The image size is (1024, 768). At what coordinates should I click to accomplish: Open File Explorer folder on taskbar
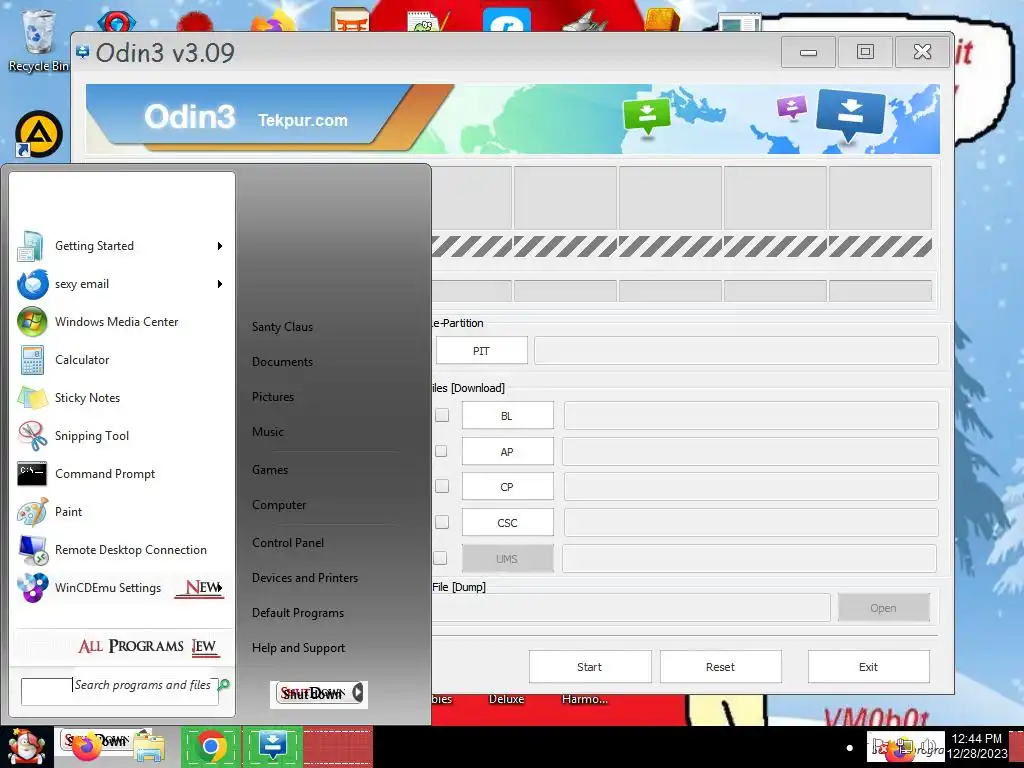point(149,748)
